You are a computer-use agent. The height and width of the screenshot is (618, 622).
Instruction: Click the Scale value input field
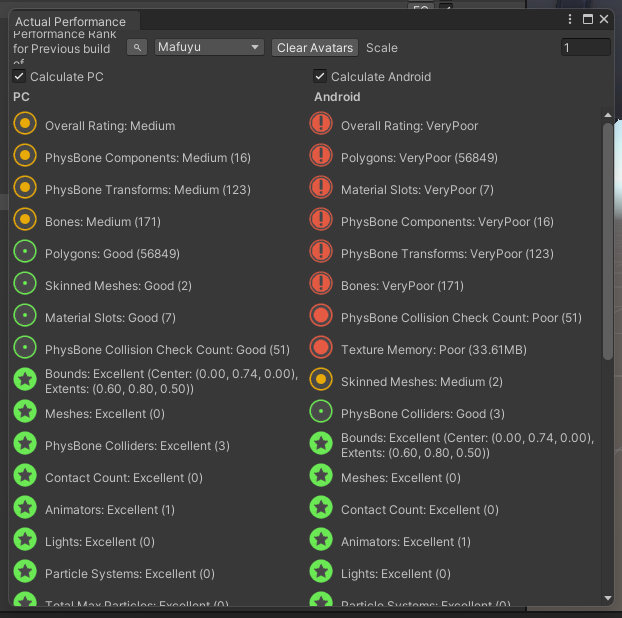click(585, 48)
